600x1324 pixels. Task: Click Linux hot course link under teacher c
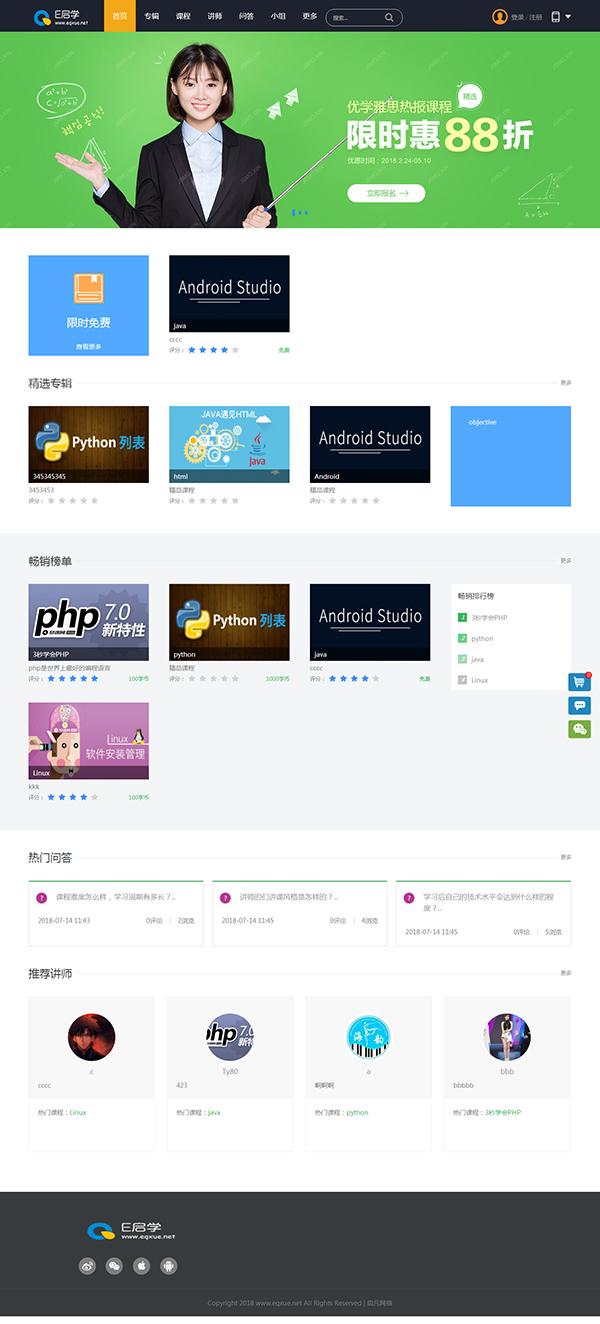(x=78, y=1112)
